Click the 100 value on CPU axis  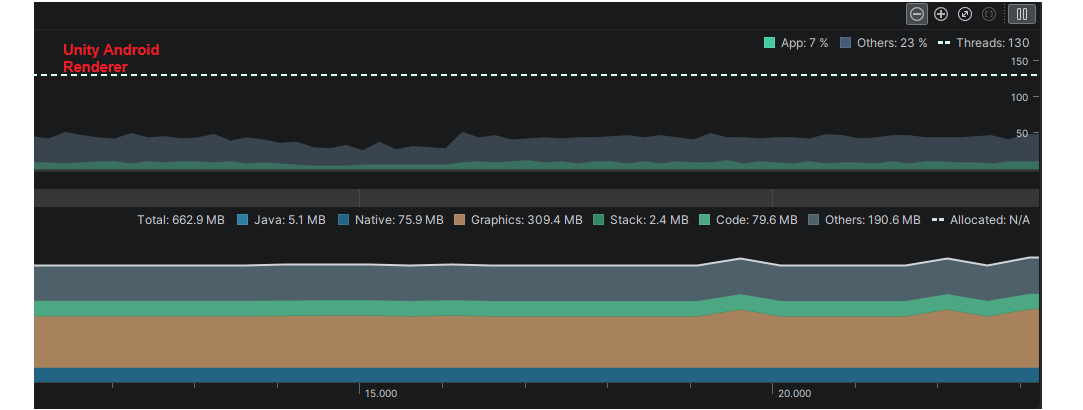point(1018,97)
